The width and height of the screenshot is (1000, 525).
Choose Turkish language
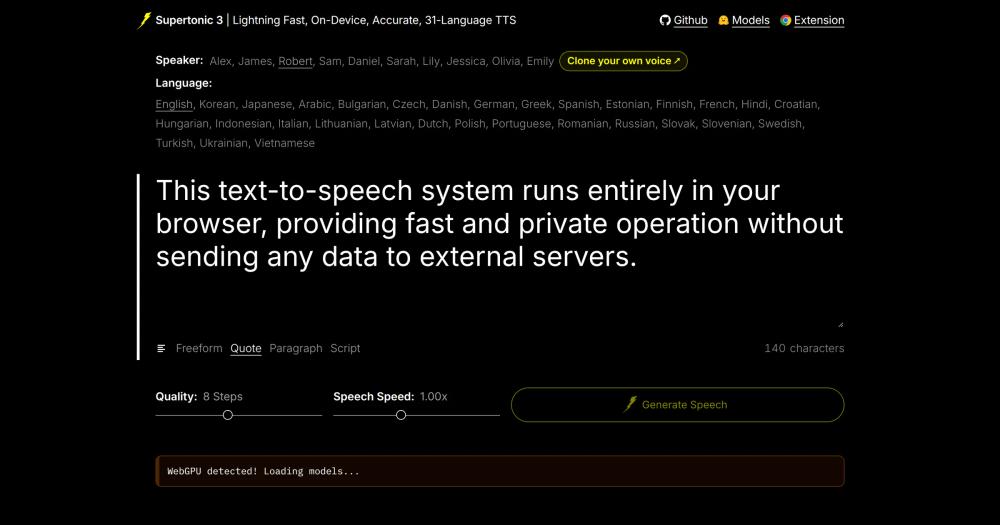[173, 144]
